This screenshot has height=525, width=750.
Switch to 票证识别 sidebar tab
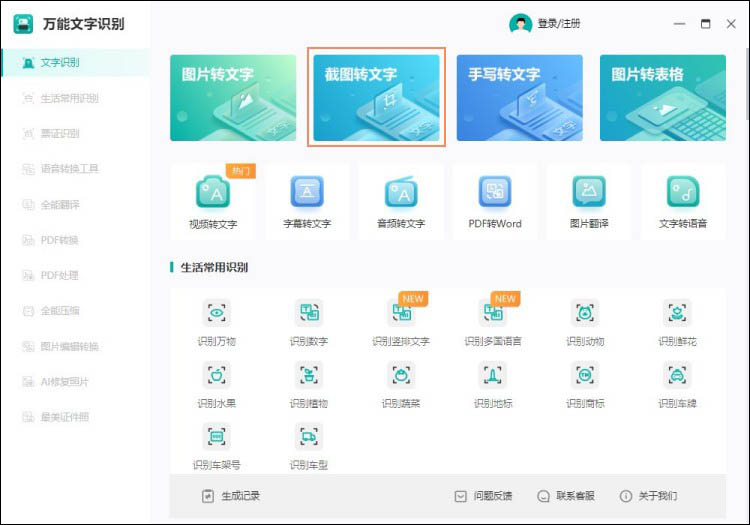[x=76, y=133]
